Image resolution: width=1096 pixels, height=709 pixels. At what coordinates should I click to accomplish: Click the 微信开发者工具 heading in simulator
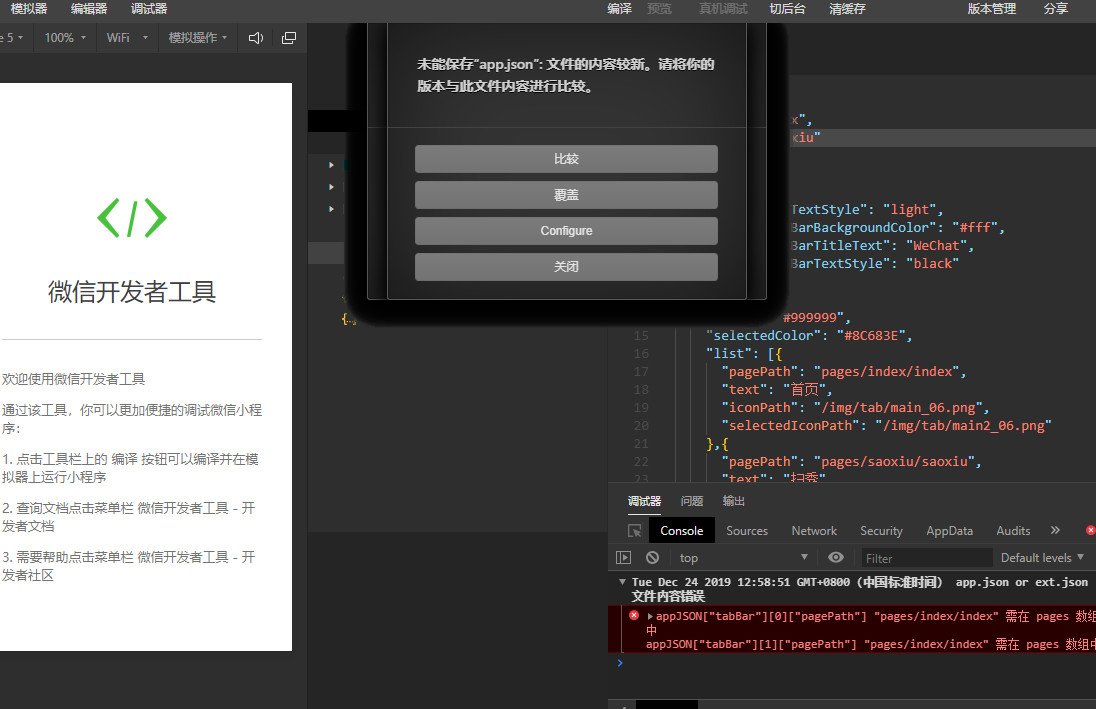point(132,292)
